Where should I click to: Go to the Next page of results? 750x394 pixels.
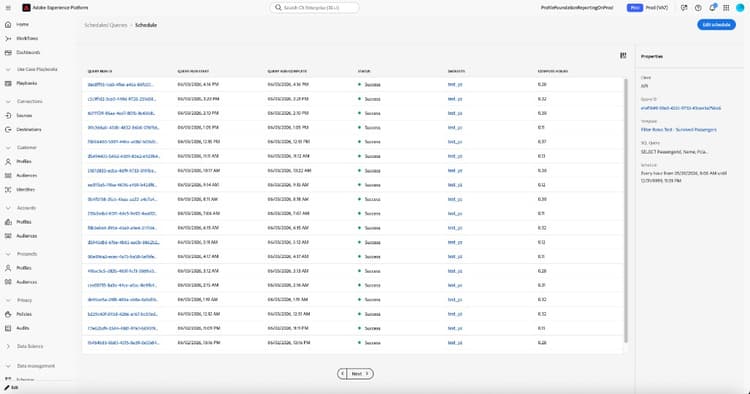click(x=361, y=374)
